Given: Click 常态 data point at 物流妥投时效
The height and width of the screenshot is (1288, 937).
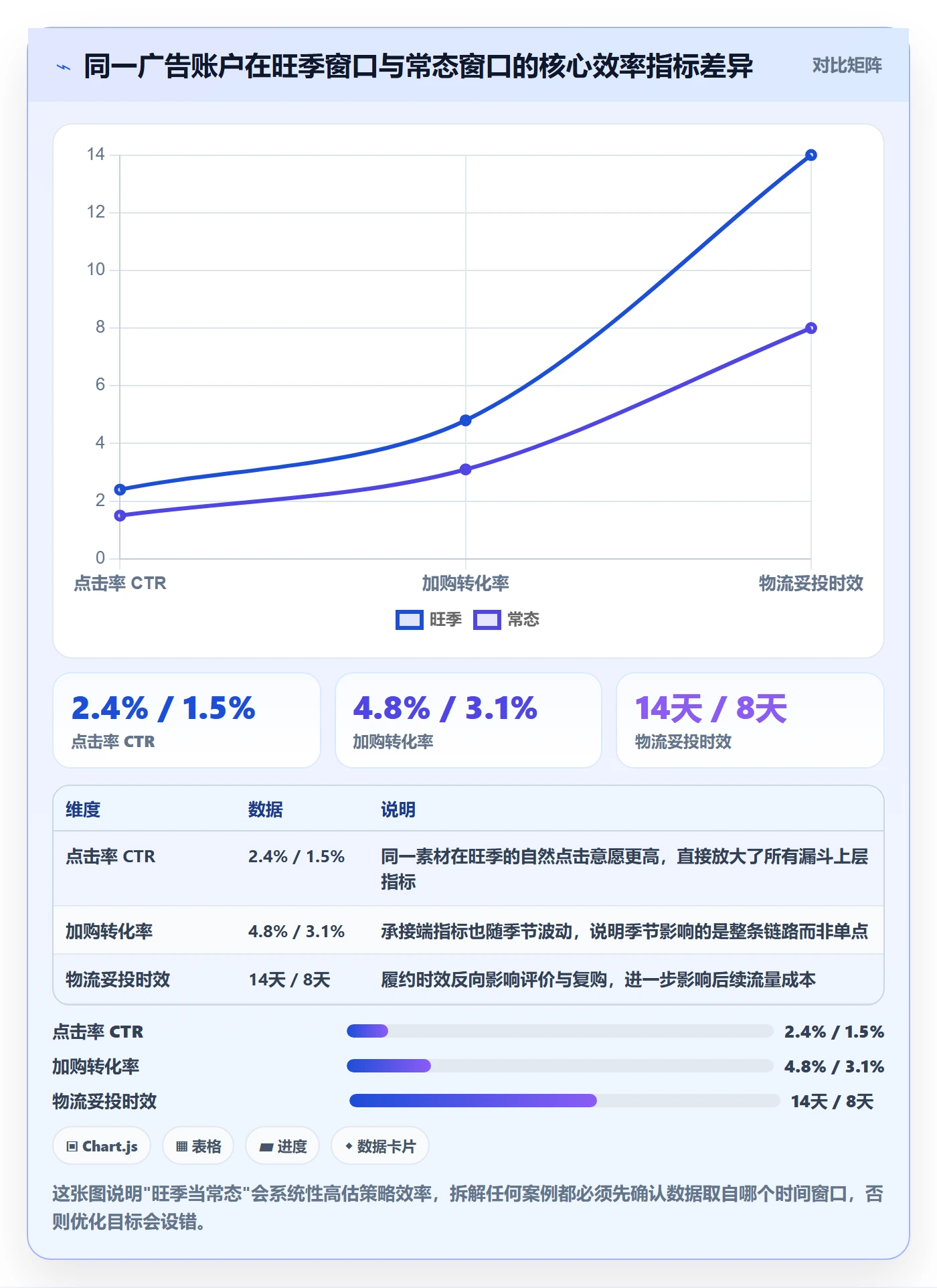Looking at the screenshot, I should pos(811,328).
